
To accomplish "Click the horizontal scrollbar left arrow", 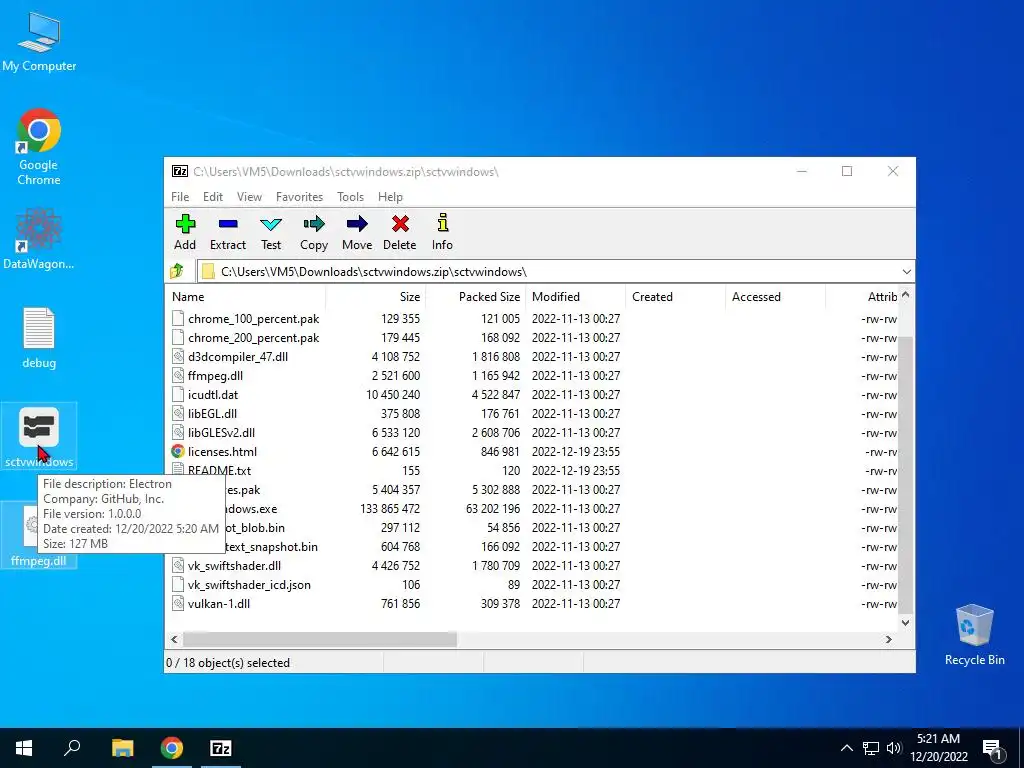I will 174,639.
